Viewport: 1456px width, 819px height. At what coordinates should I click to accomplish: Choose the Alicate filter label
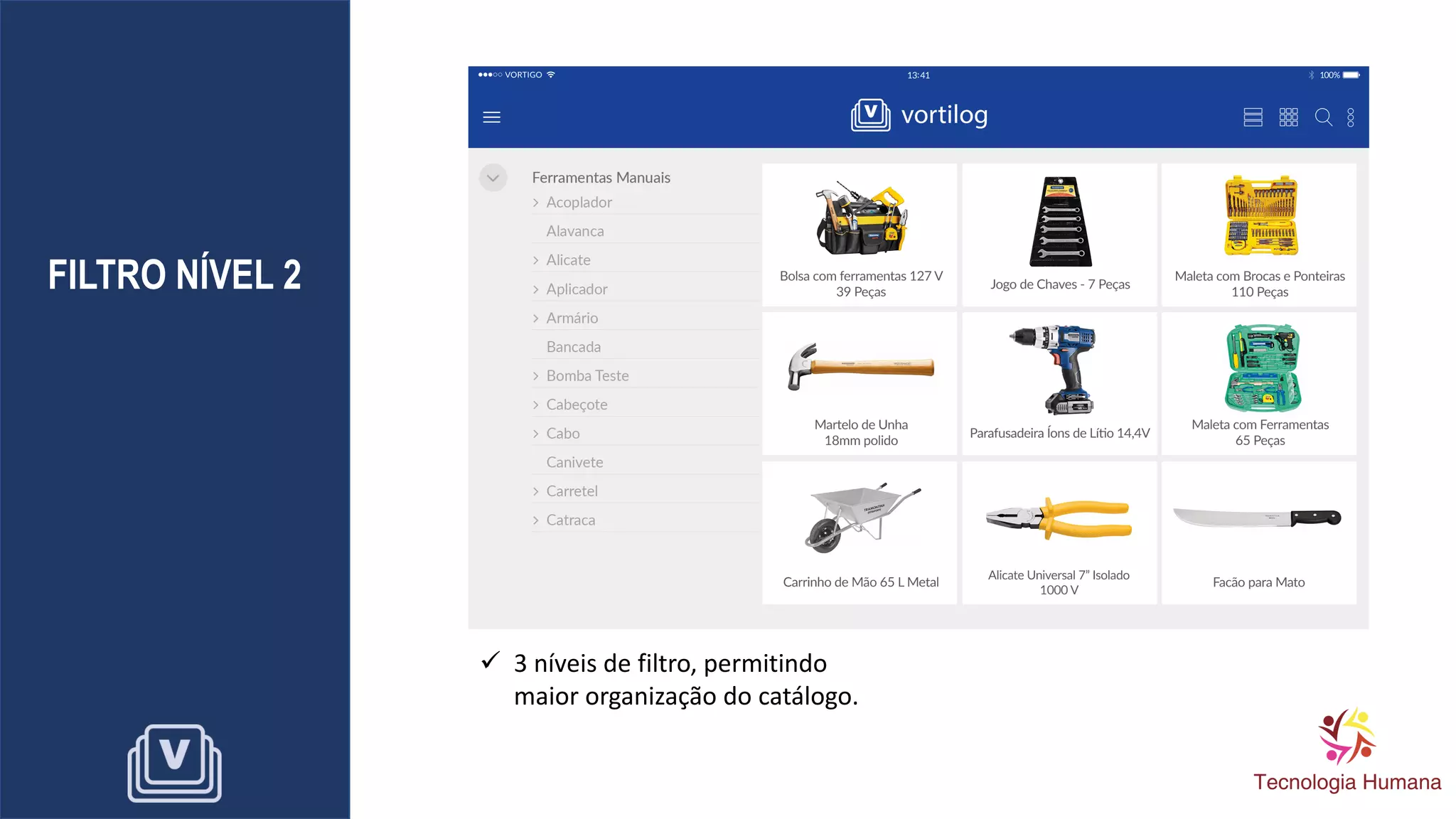pyautogui.click(x=568, y=260)
